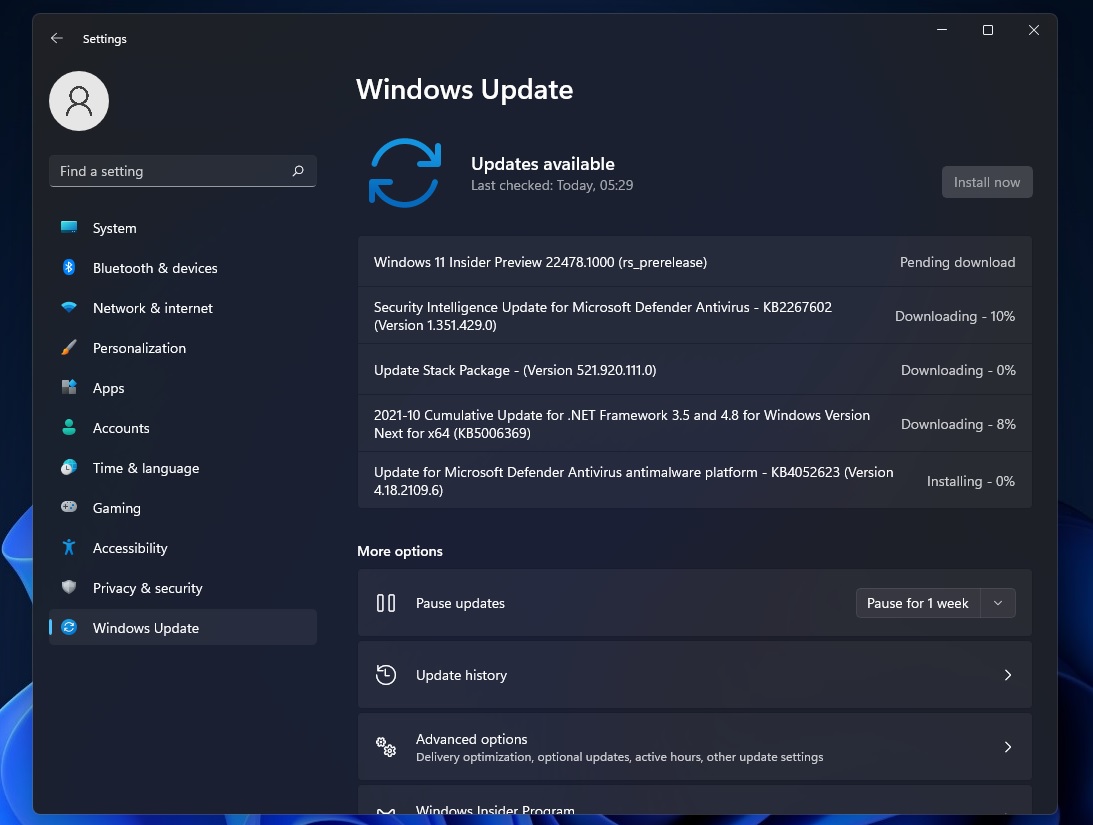Click the Installing - 0% status

click(x=970, y=481)
